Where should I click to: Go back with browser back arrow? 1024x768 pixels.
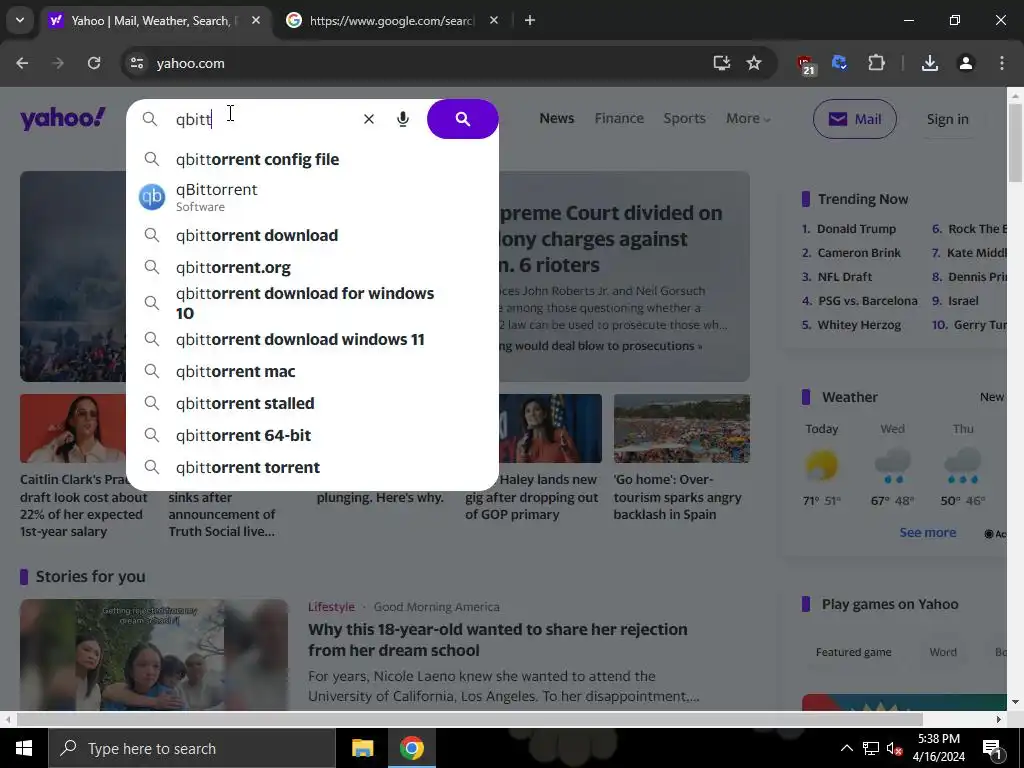(x=22, y=63)
